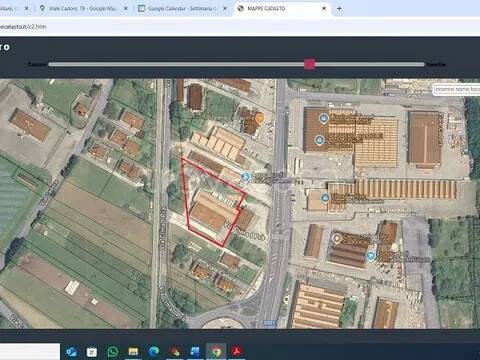Close the MAPPE CATASTO tab
This screenshot has width=480, height=360.
(x=324, y=9)
